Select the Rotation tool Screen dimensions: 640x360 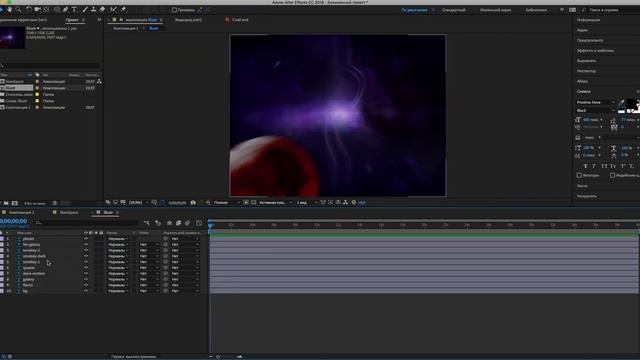click(x=29, y=9)
